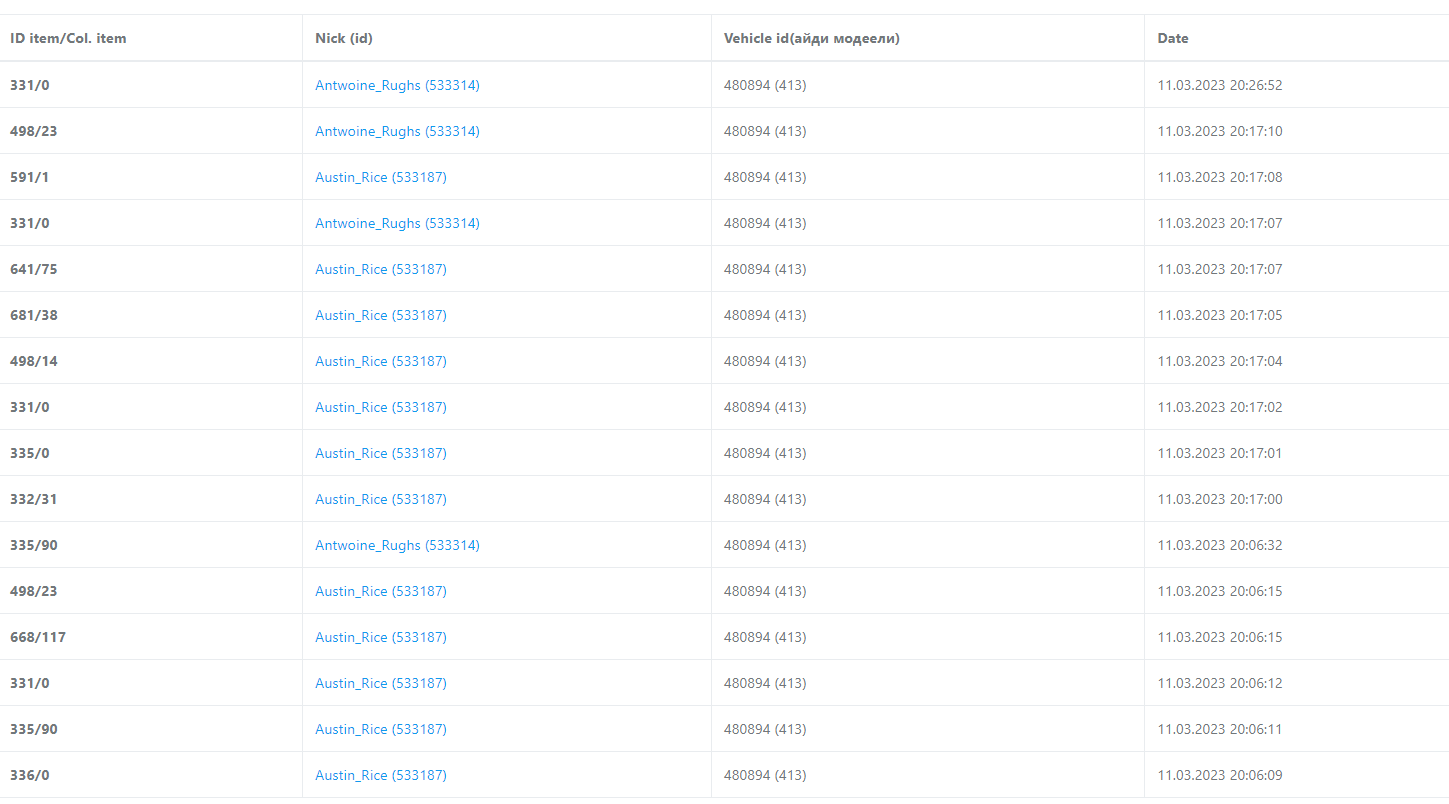Open Austin_Rice link in the 336/0 row

[380, 776]
